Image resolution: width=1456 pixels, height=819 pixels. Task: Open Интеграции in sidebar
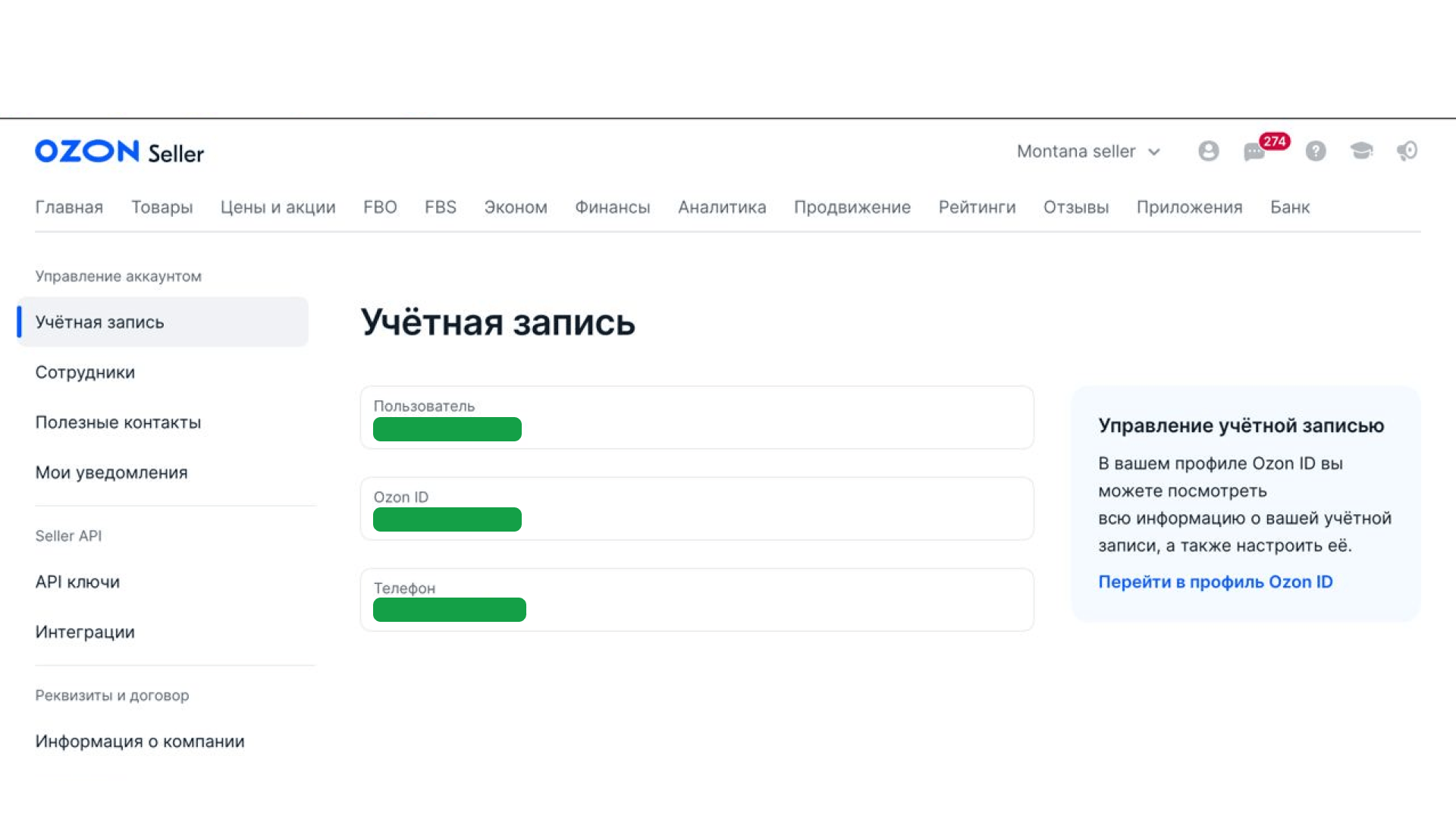coord(85,632)
